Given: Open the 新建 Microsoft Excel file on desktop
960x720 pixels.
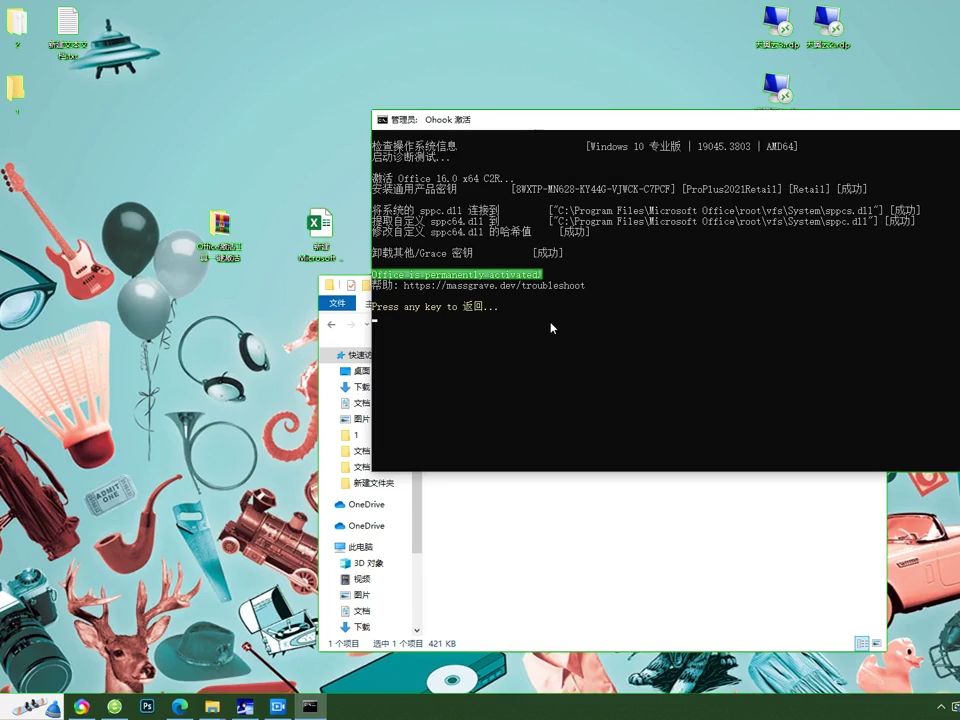Looking at the screenshot, I should (320, 236).
